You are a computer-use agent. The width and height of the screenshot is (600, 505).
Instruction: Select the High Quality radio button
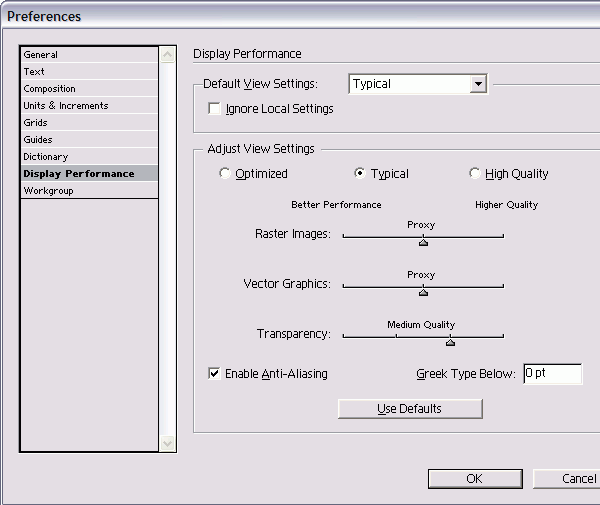tap(475, 174)
